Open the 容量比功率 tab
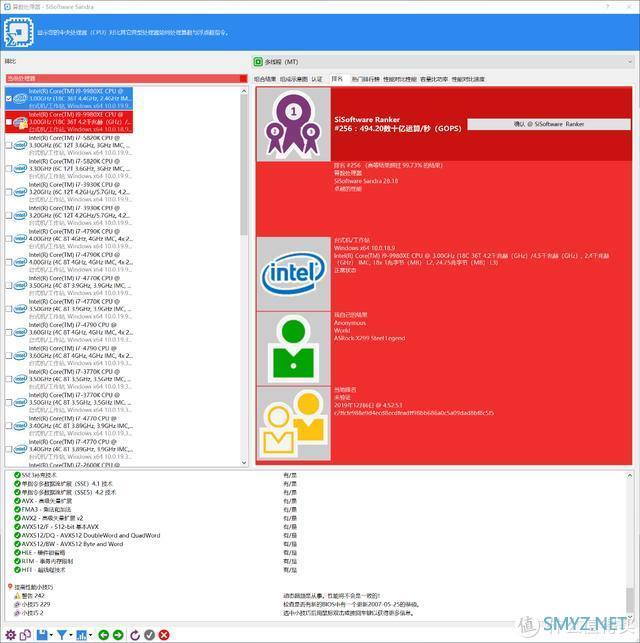Image resolution: width=640 pixels, height=643 pixels. tap(434, 79)
